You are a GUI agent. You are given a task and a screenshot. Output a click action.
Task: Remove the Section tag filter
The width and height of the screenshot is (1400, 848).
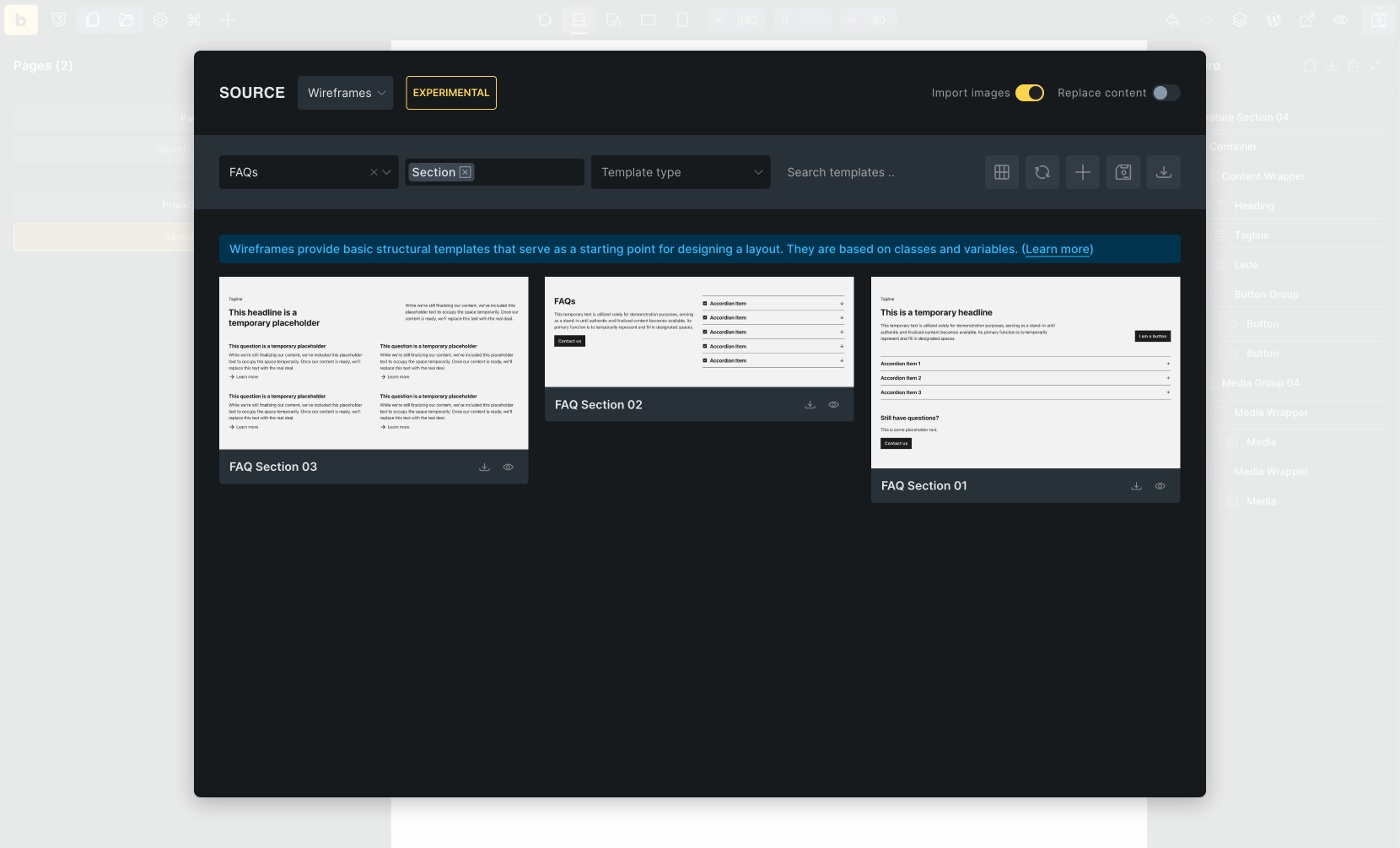click(465, 172)
